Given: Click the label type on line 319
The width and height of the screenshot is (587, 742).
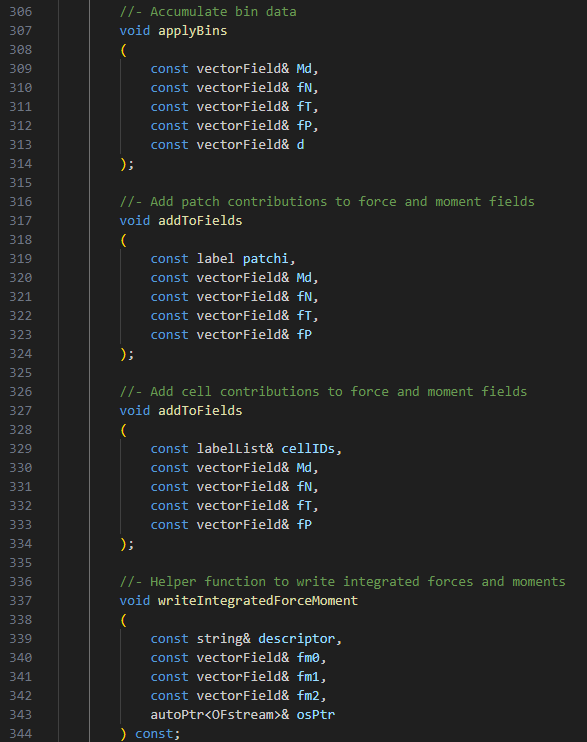Looking at the screenshot, I should (x=215, y=258).
